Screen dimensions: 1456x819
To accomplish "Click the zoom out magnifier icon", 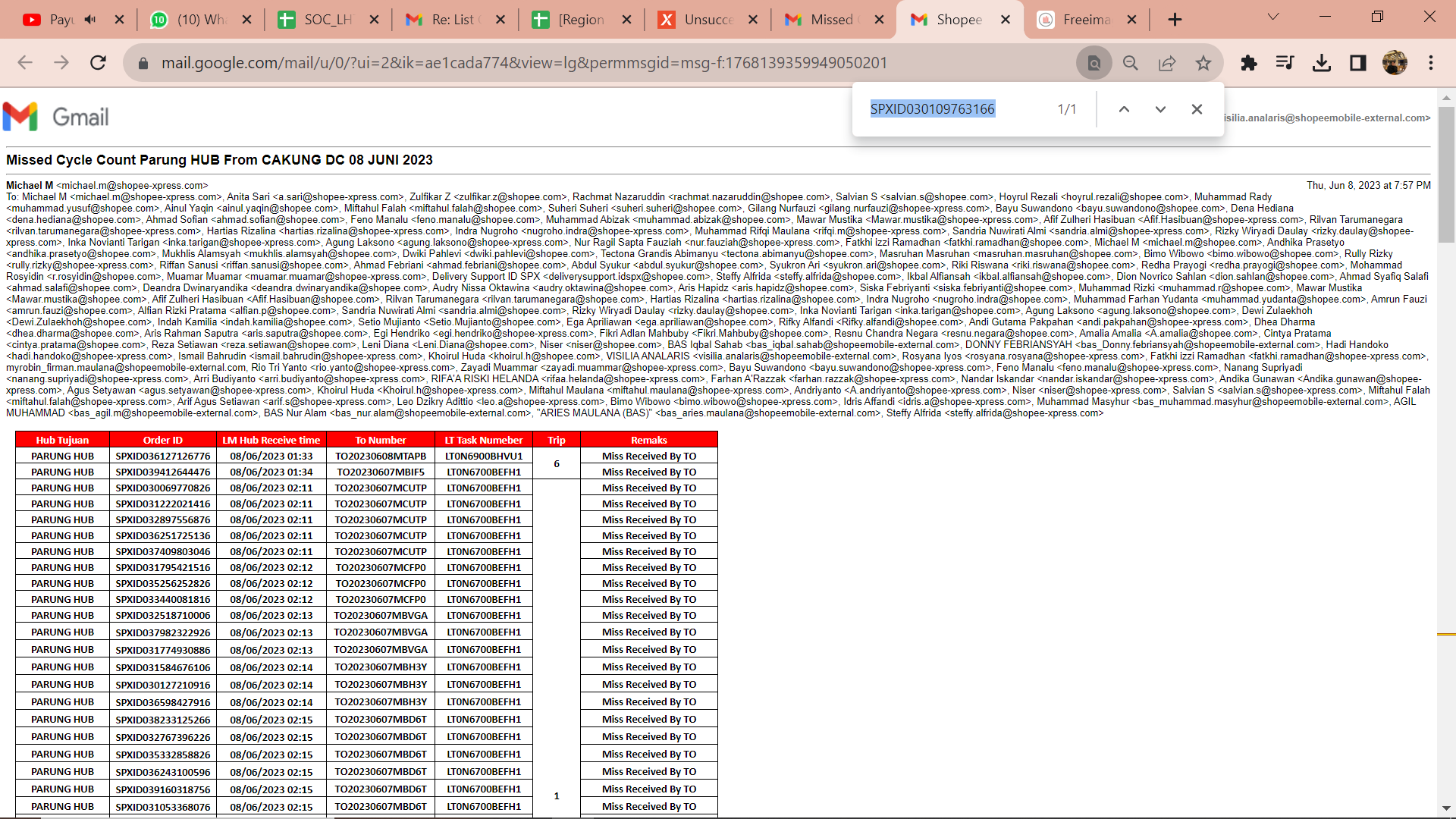I will pos(1130,63).
